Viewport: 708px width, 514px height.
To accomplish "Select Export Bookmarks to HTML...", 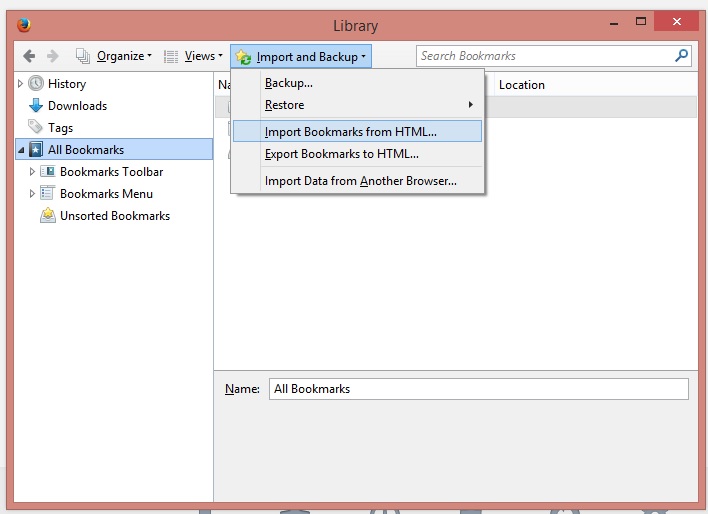I will tap(357, 154).
